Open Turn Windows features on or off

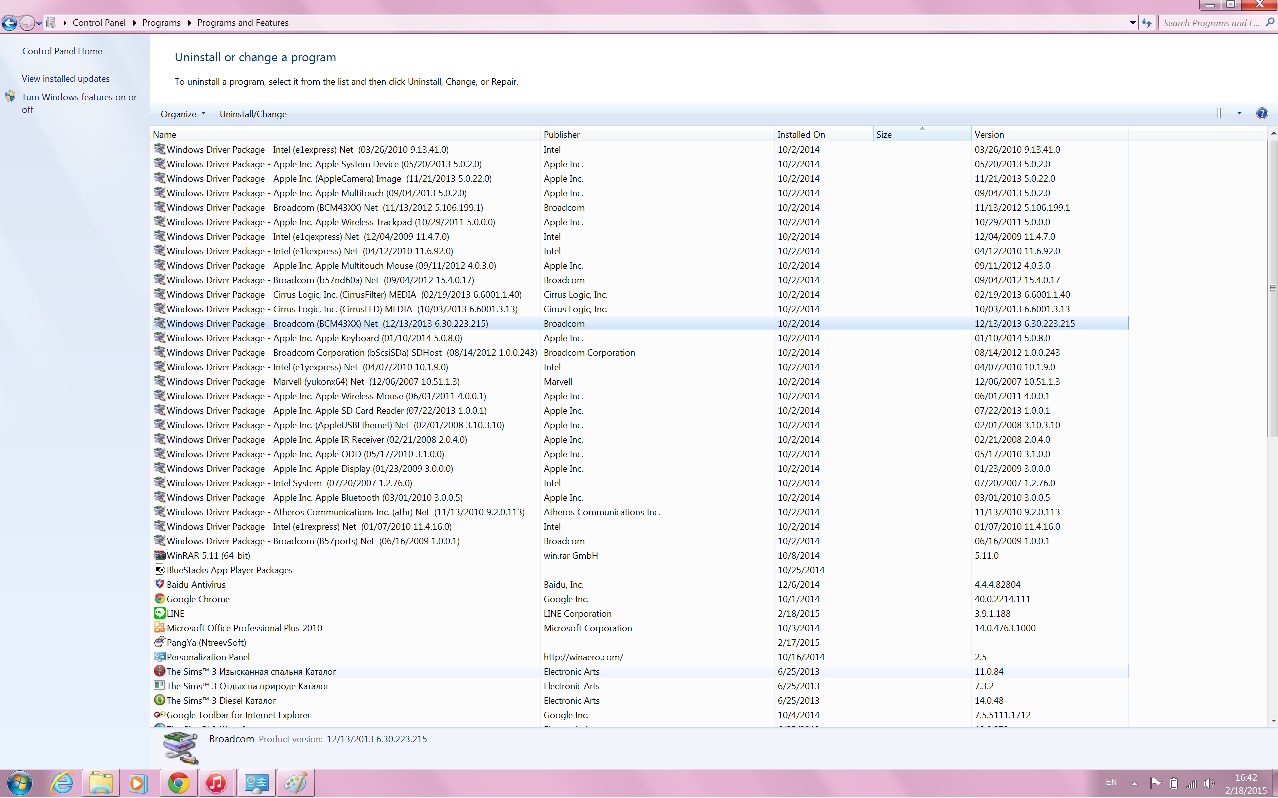[x=79, y=103]
